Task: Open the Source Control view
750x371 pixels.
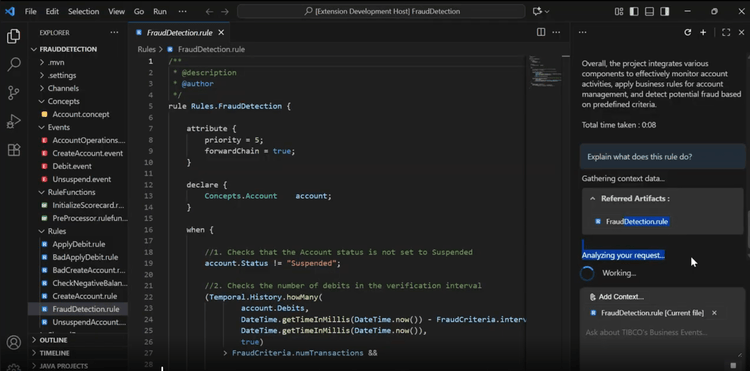Action: 13,93
